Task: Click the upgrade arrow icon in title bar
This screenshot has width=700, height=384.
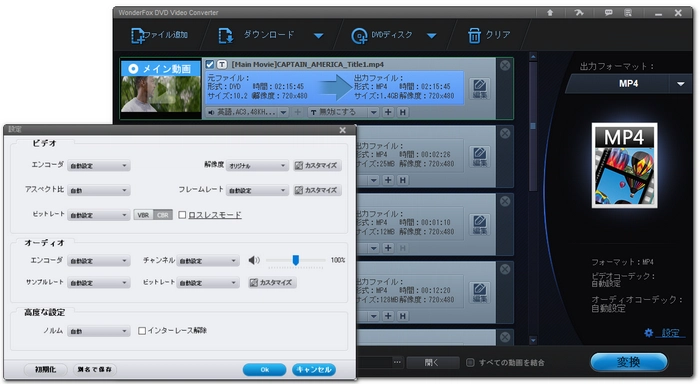Action: pos(550,13)
